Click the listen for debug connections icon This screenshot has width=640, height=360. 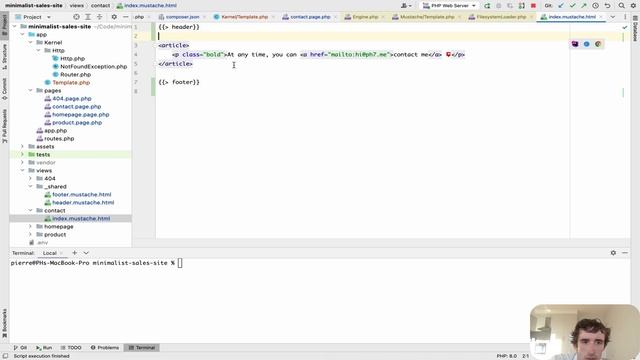(522, 6)
